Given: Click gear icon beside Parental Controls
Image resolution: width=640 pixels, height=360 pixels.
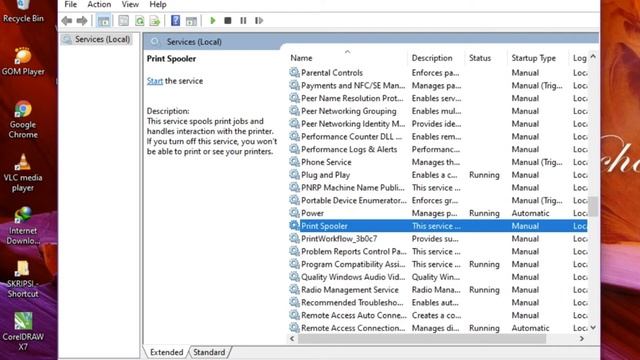Looking at the screenshot, I should 294,72.
